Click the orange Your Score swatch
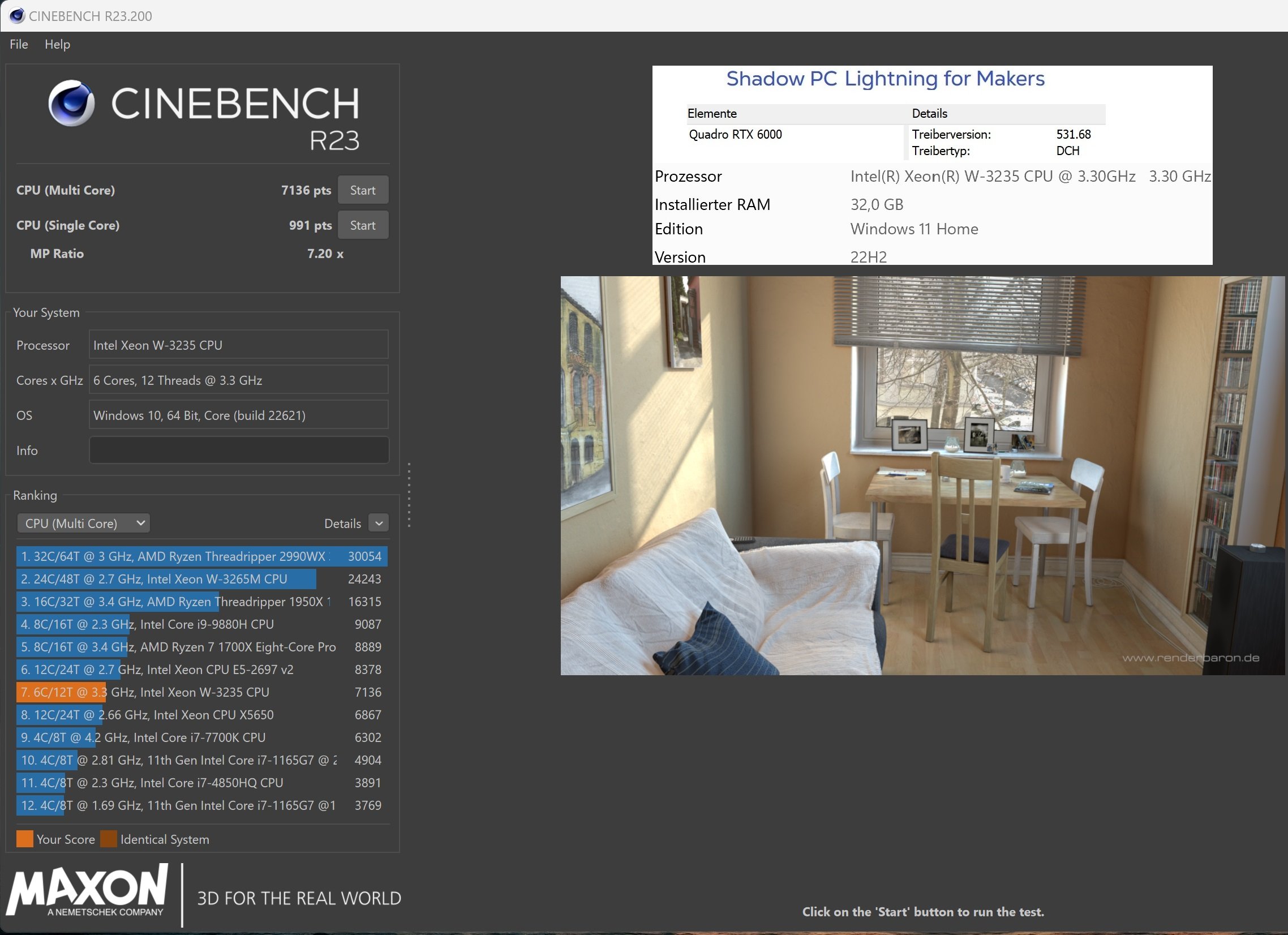1288x935 pixels. click(24, 839)
